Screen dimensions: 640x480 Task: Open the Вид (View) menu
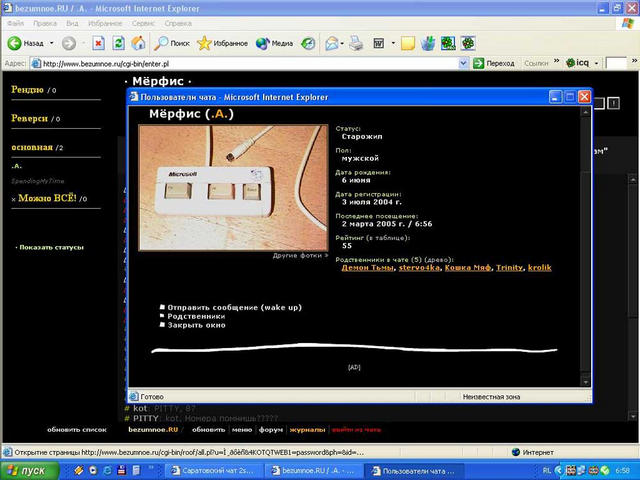tap(74, 22)
